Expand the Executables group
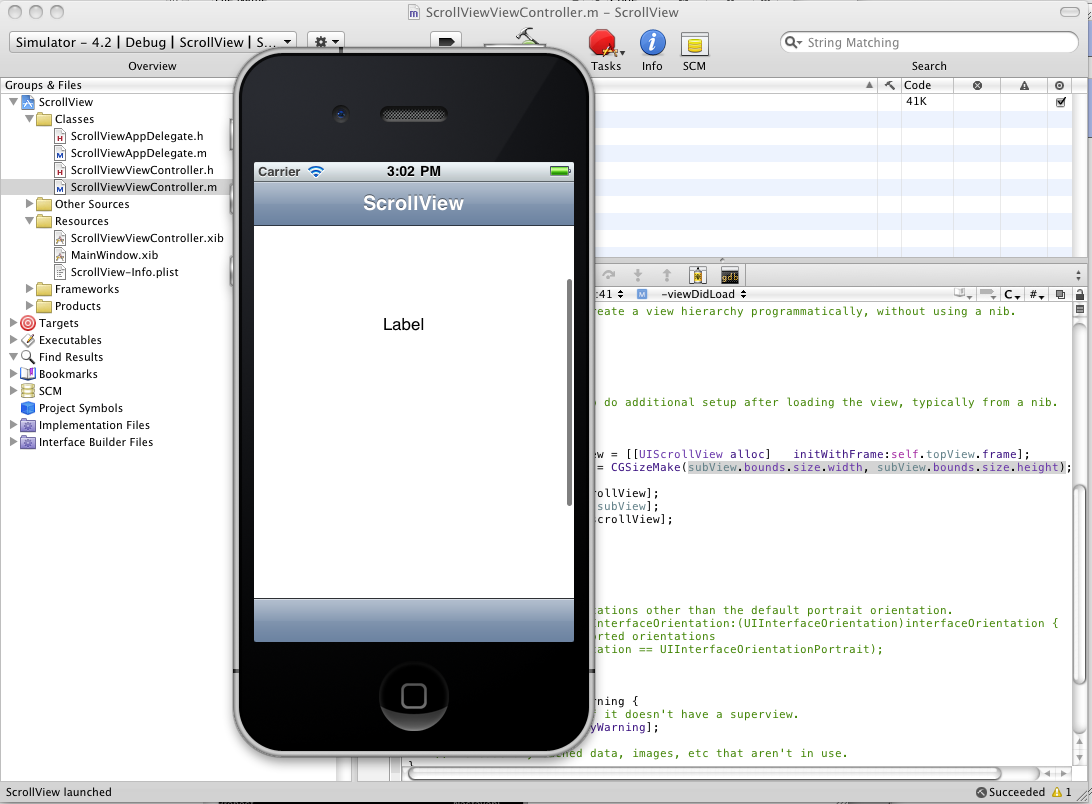This screenshot has height=804, width=1092. [13, 340]
